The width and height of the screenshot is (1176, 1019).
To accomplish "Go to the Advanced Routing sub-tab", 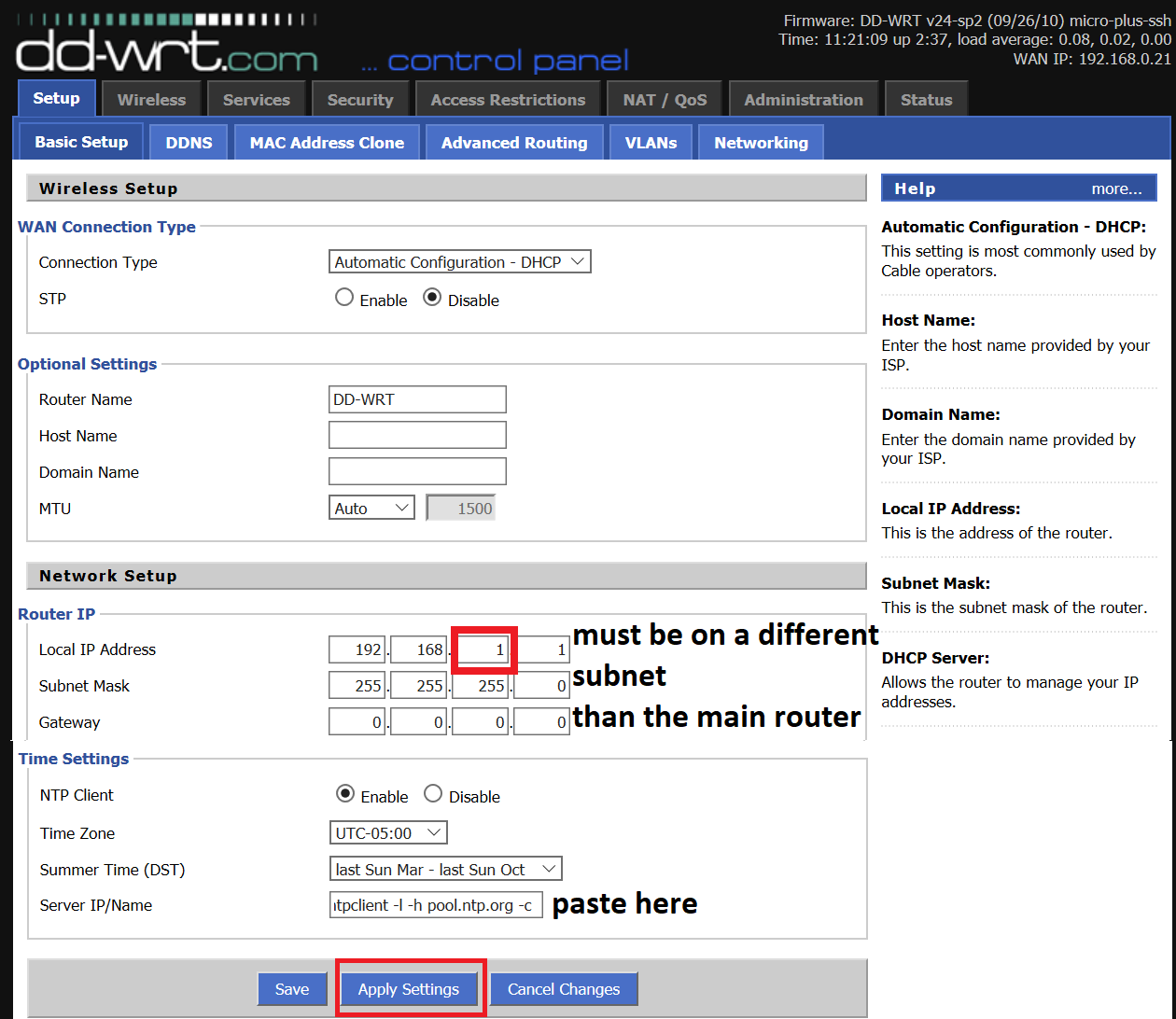I will coord(514,143).
